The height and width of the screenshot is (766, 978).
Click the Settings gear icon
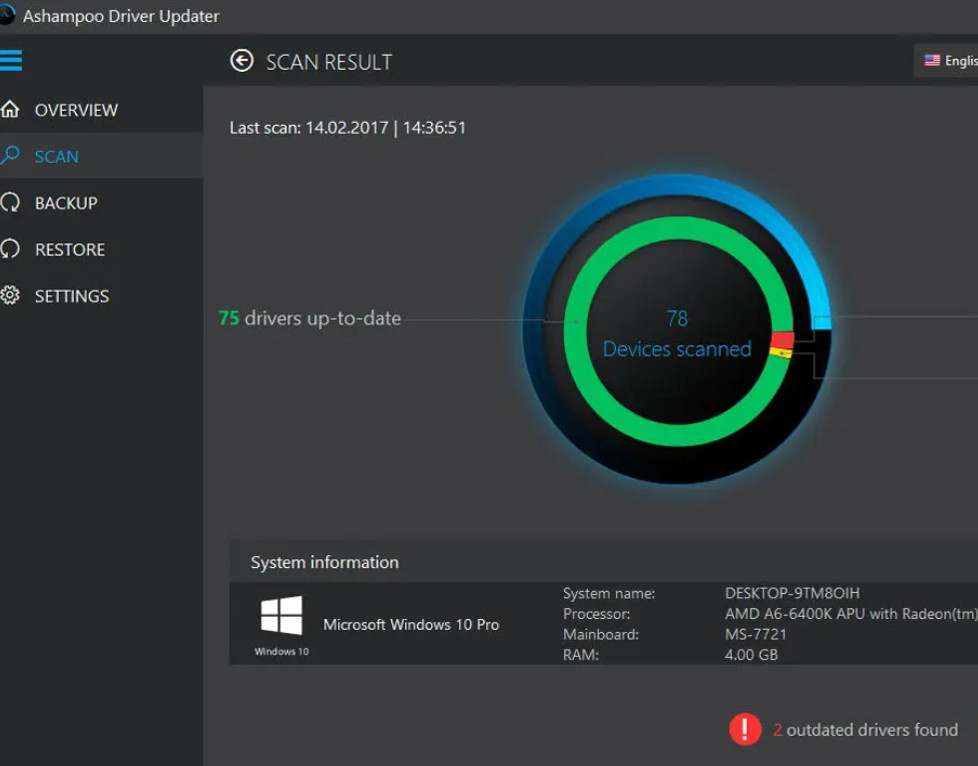pyautogui.click(x=10, y=295)
